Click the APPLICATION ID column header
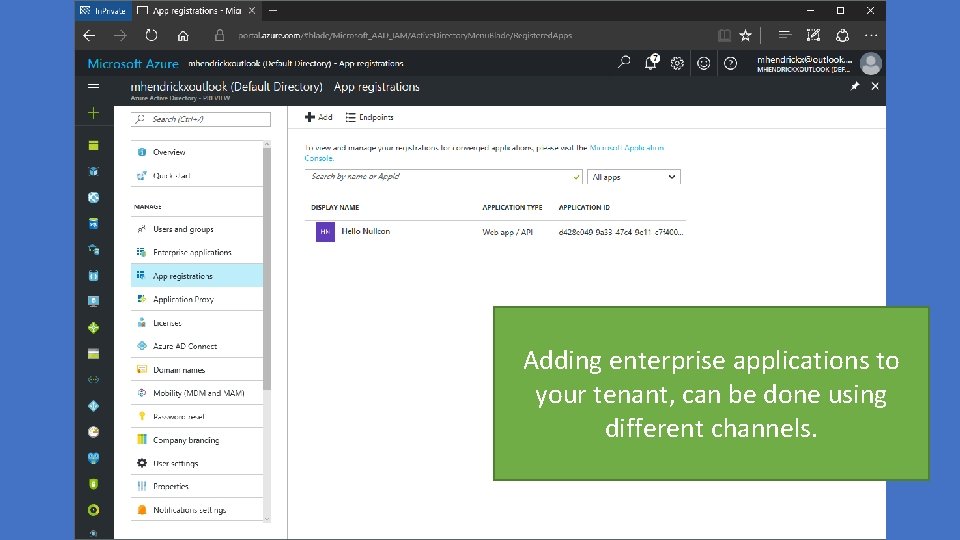This screenshot has width=960, height=540. coord(584,208)
